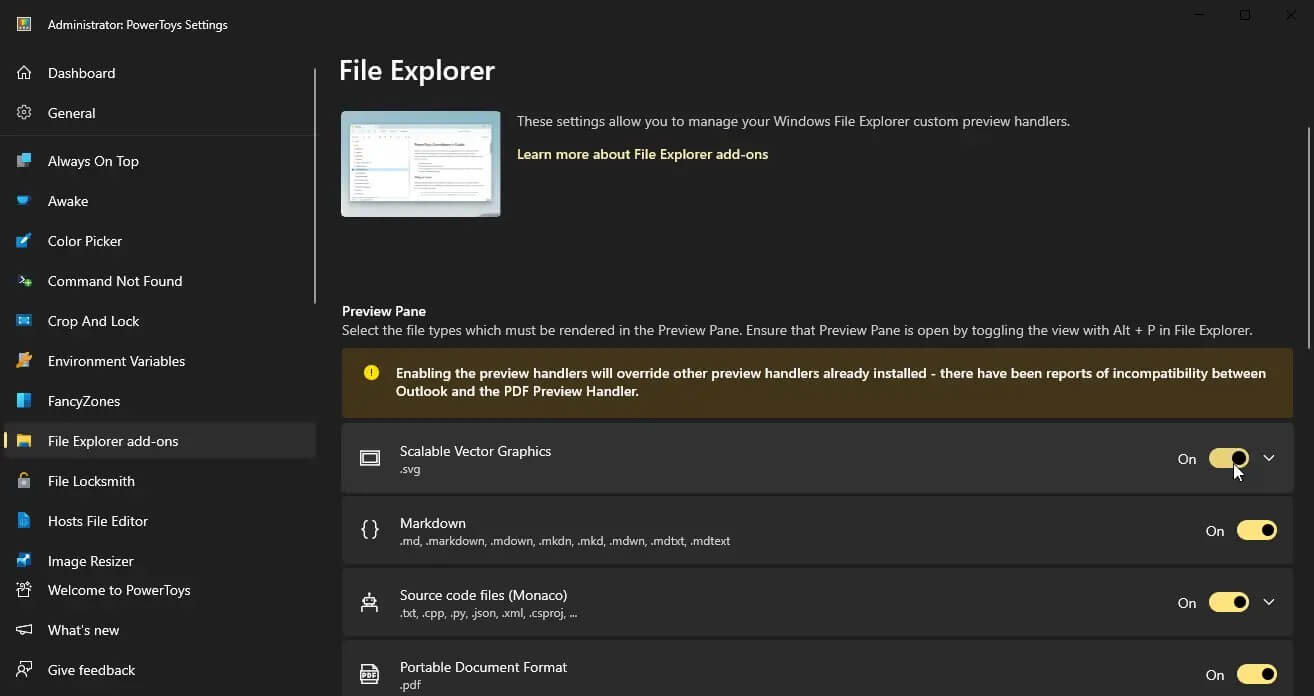Image resolution: width=1314 pixels, height=696 pixels.
Task: Click the Markdown curly braces icon
Action: tap(370, 530)
